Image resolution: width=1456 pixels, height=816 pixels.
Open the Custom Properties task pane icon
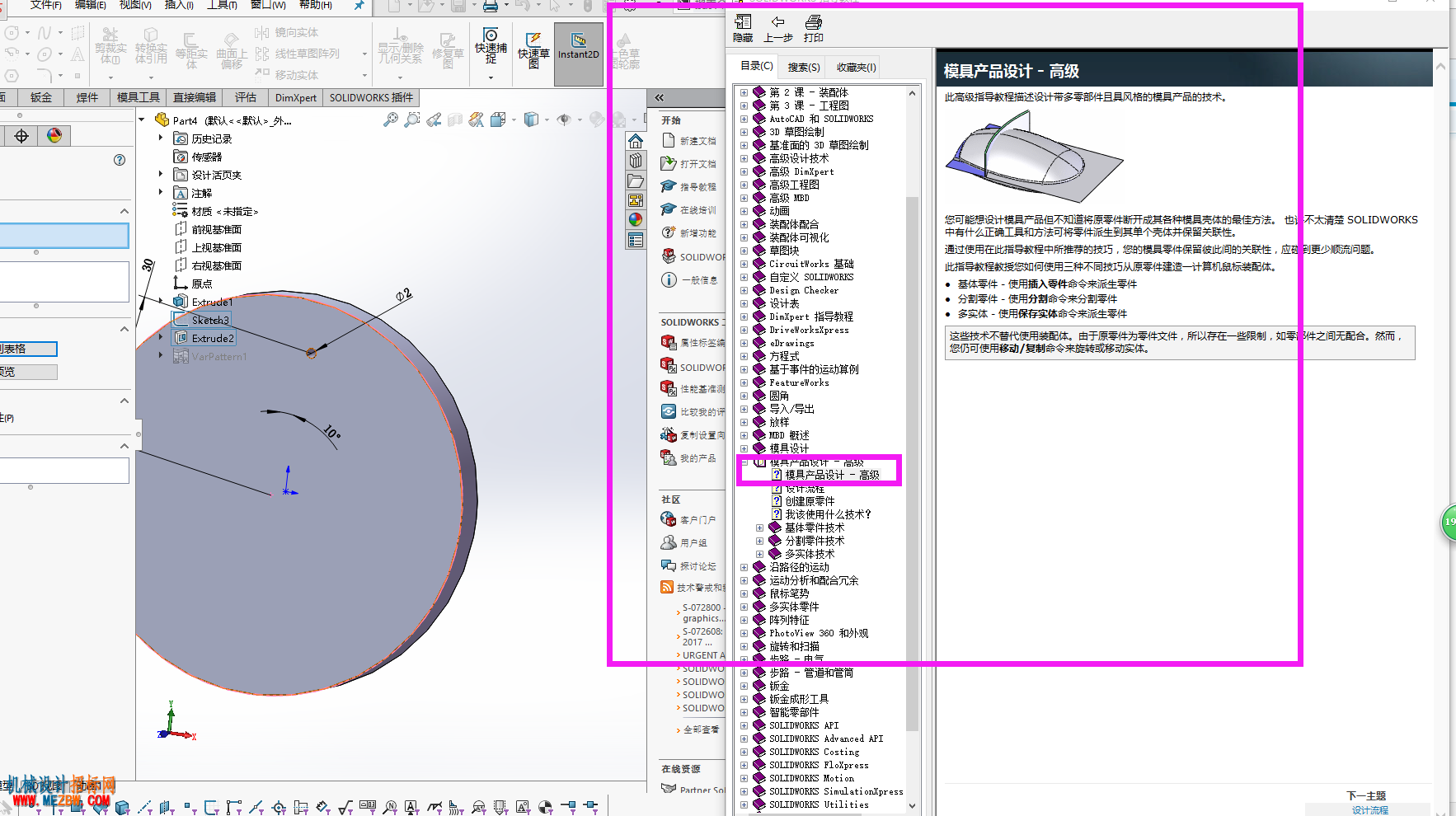pos(635,241)
